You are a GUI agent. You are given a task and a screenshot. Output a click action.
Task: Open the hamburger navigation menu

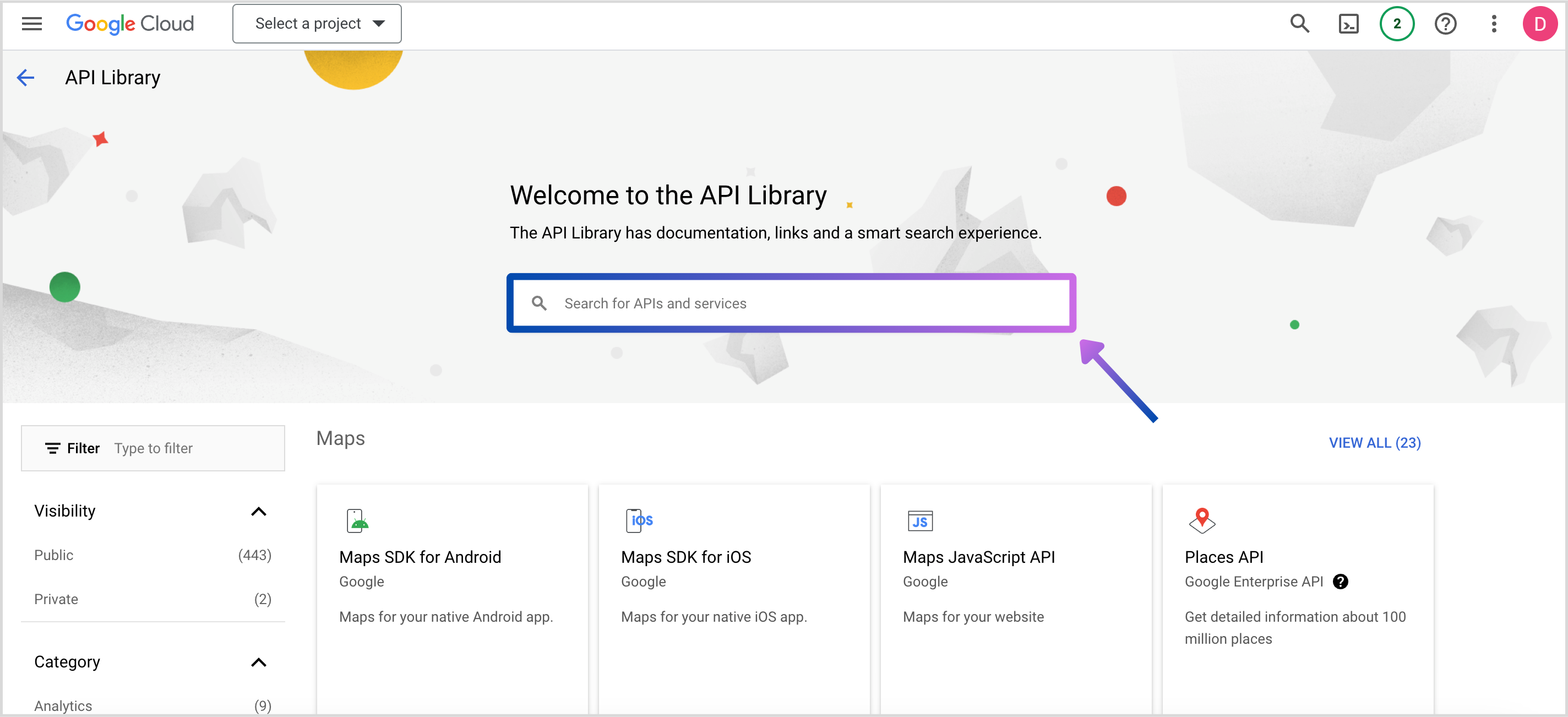click(31, 24)
